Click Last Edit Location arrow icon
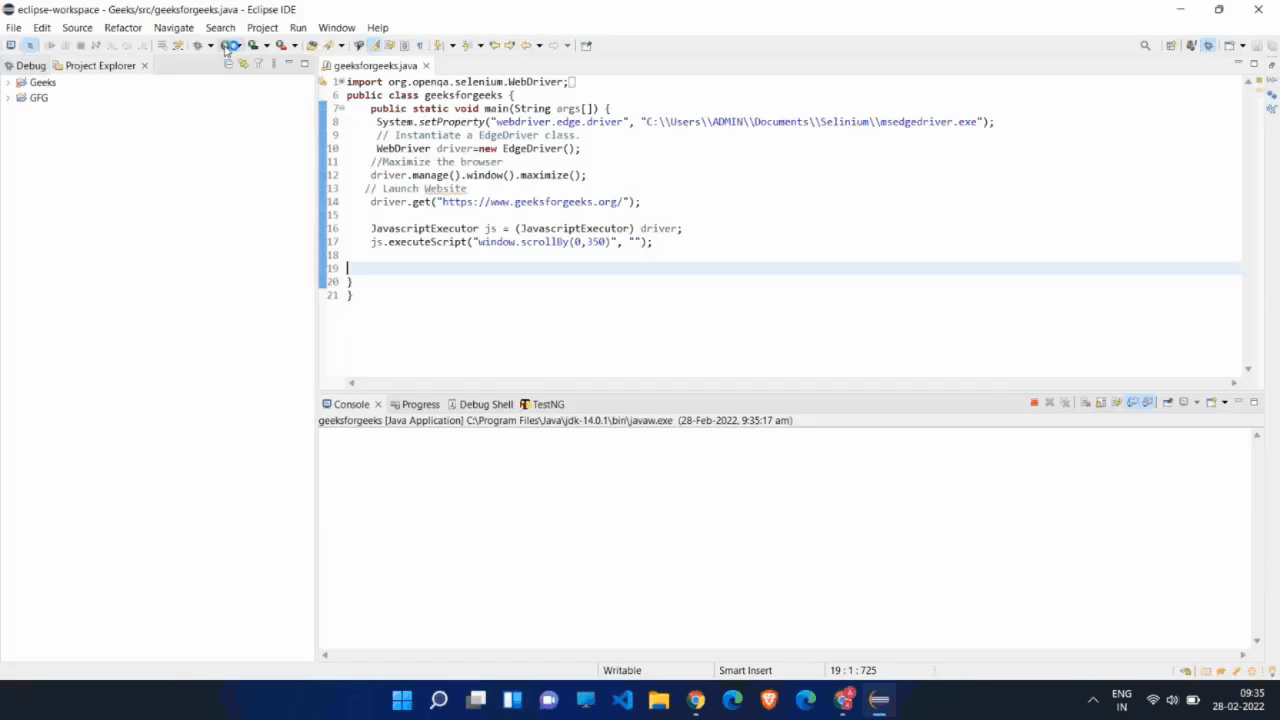Viewport: 1280px width, 720px height. point(494,45)
